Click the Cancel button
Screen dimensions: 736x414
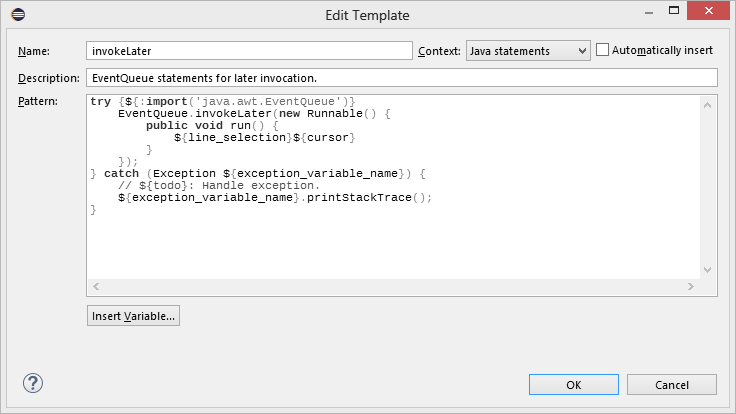tap(672, 385)
